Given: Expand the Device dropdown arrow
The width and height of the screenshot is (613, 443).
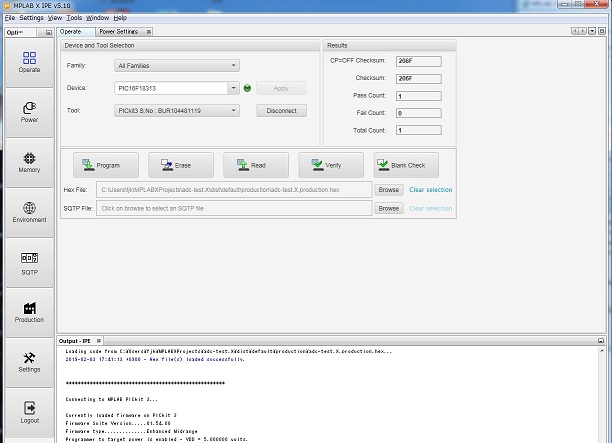Looking at the screenshot, I should 233,88.
